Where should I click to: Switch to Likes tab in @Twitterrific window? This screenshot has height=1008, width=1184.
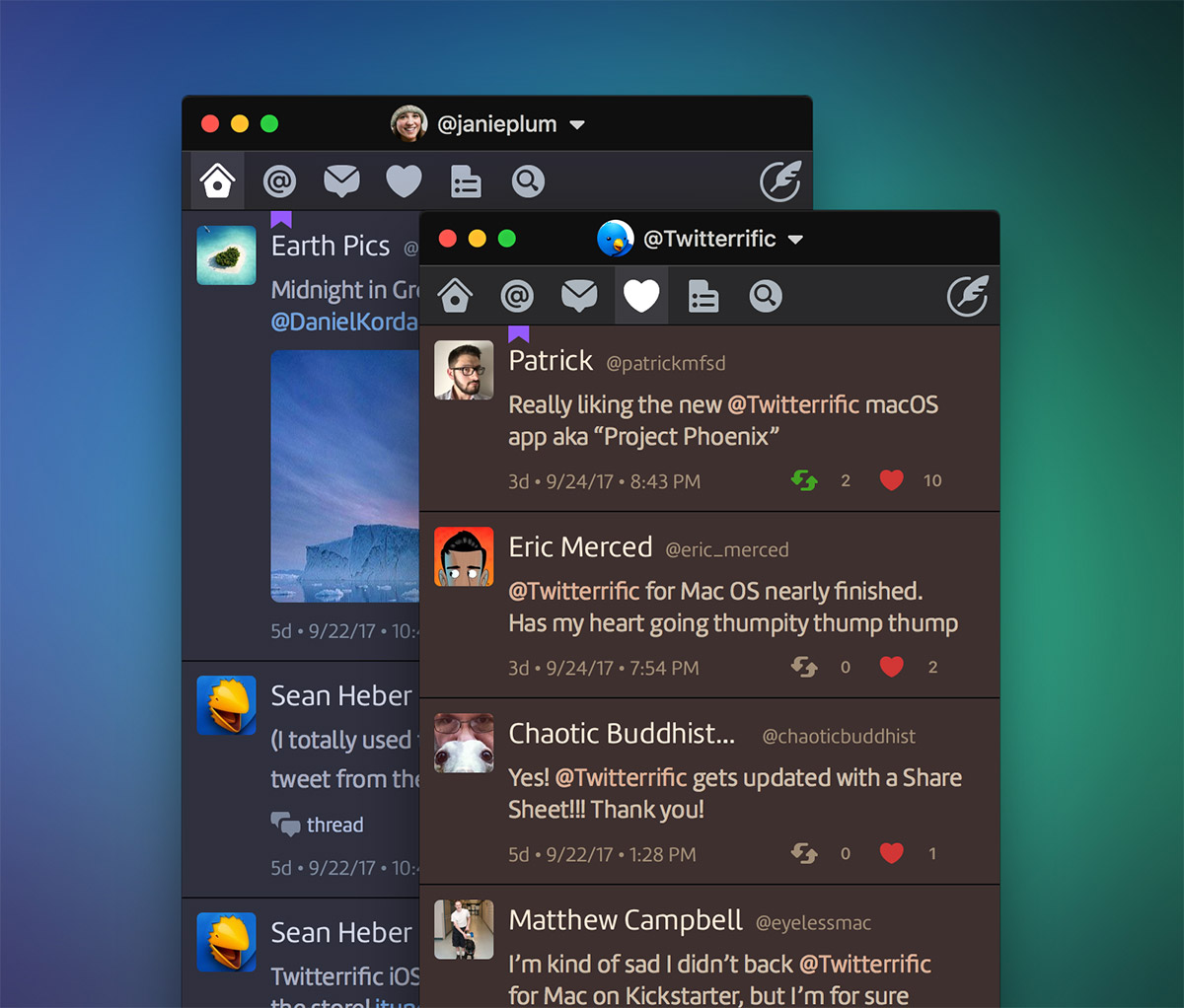641,296
